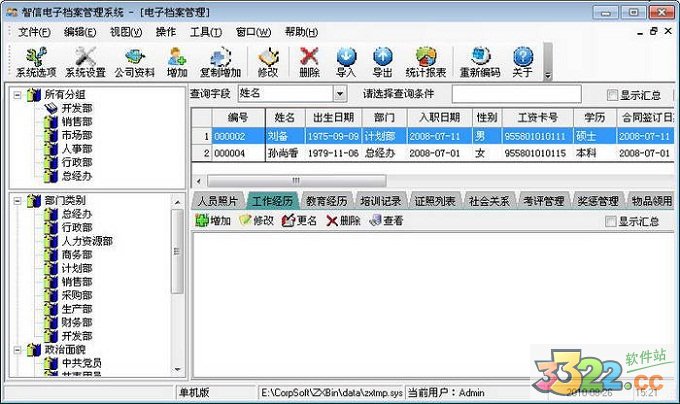Switch to 人员照片 tab
Image resolution: width=680 pixels, height=404 pixels.
pyautogui.click(x=218, y=201)
